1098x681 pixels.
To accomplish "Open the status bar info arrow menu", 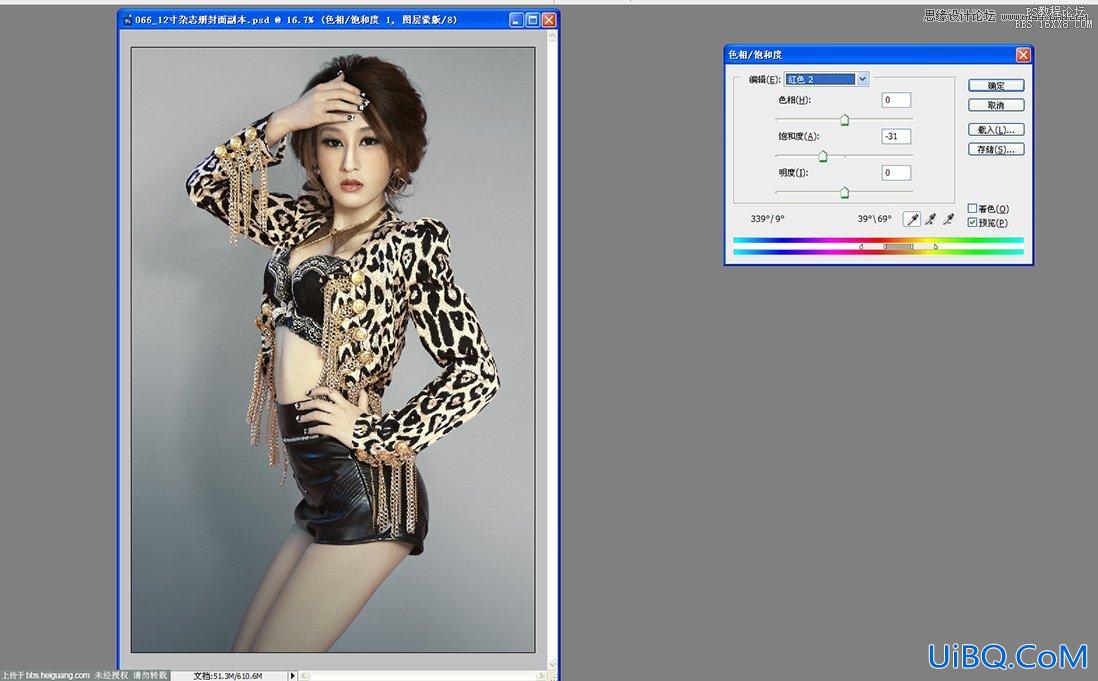I will click(x=293, y=675).
